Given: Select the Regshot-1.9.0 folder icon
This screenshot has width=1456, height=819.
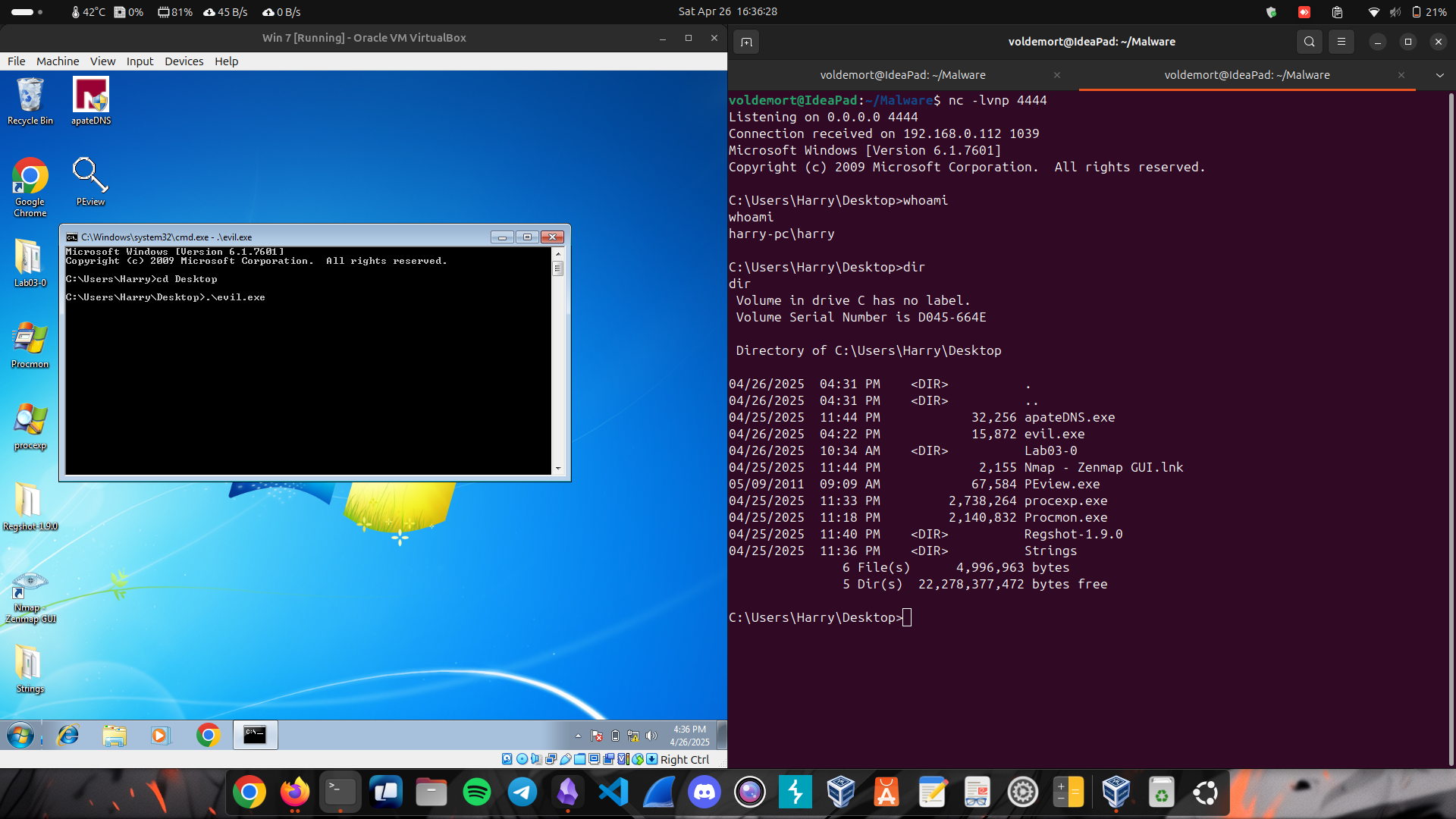Looking at the screenshot, I should tap(30, 507).
